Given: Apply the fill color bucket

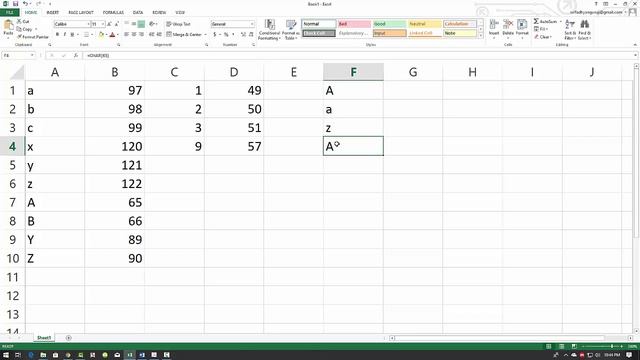Looking at the screenshot, I should pyautogui.click(x=101, y=35).
